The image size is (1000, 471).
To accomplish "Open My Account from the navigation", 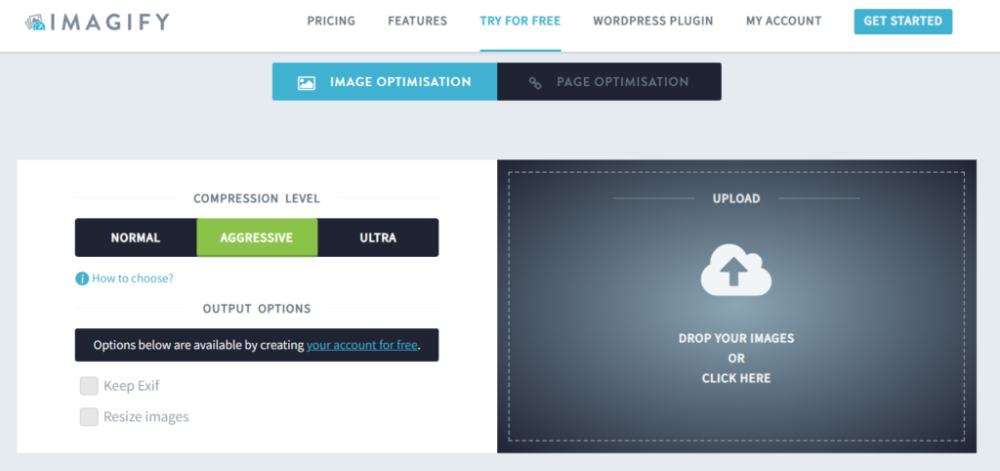I will tap(783, 21).
